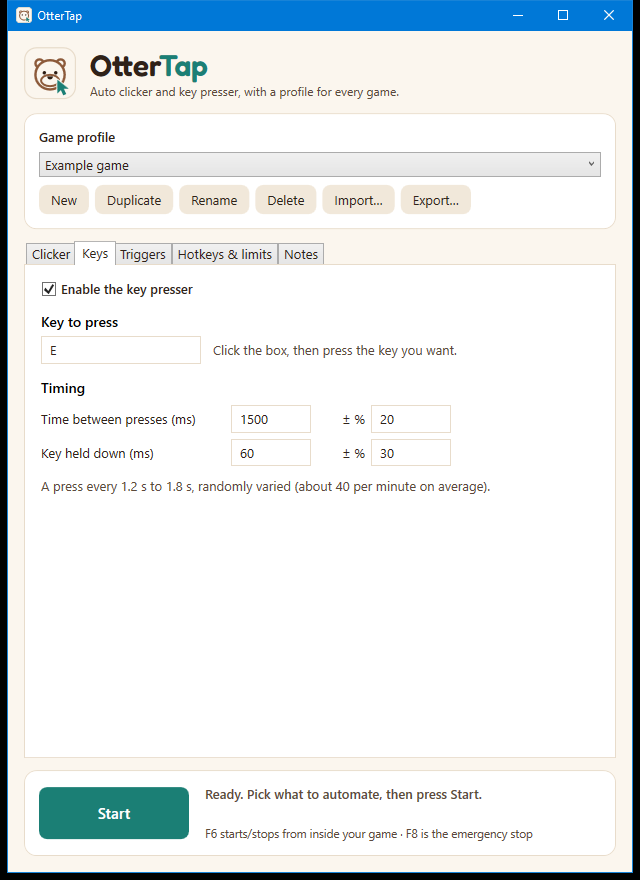Close the OtterTap window
The width and height of the screenshot is (640, 880).
point(609,15)
